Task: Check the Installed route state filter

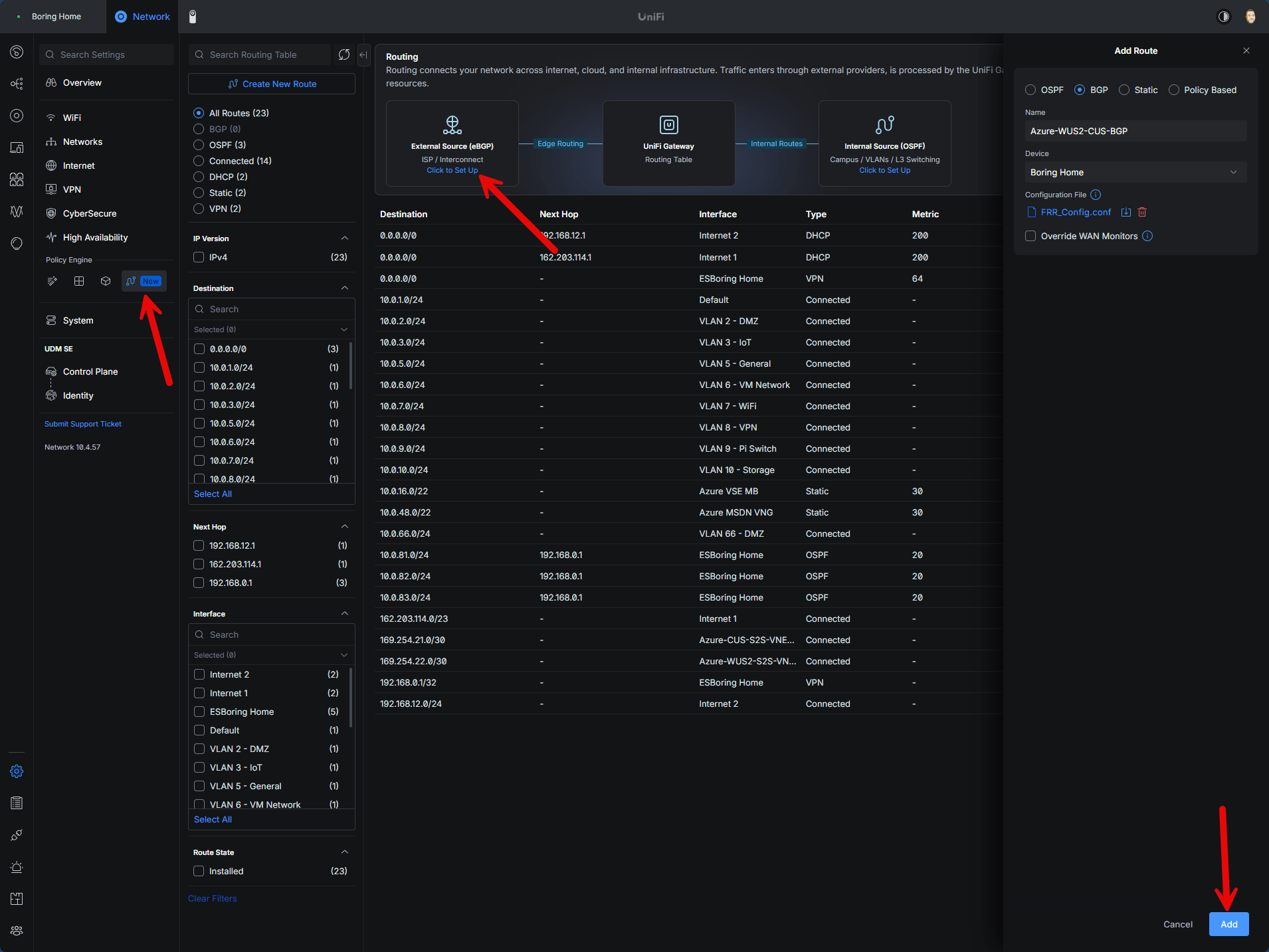Action: [199, 871]
